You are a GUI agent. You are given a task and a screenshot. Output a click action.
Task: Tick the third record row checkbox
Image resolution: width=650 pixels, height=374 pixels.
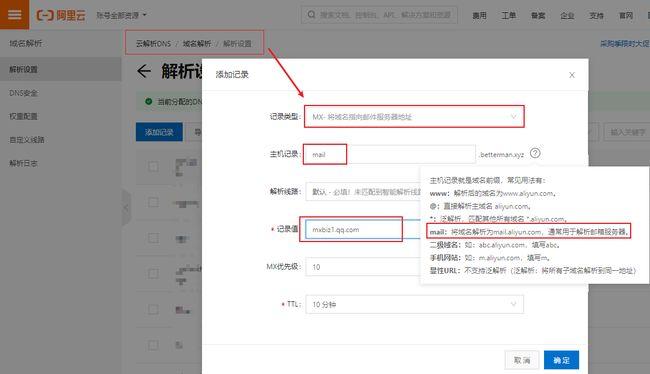pos(153,238)
